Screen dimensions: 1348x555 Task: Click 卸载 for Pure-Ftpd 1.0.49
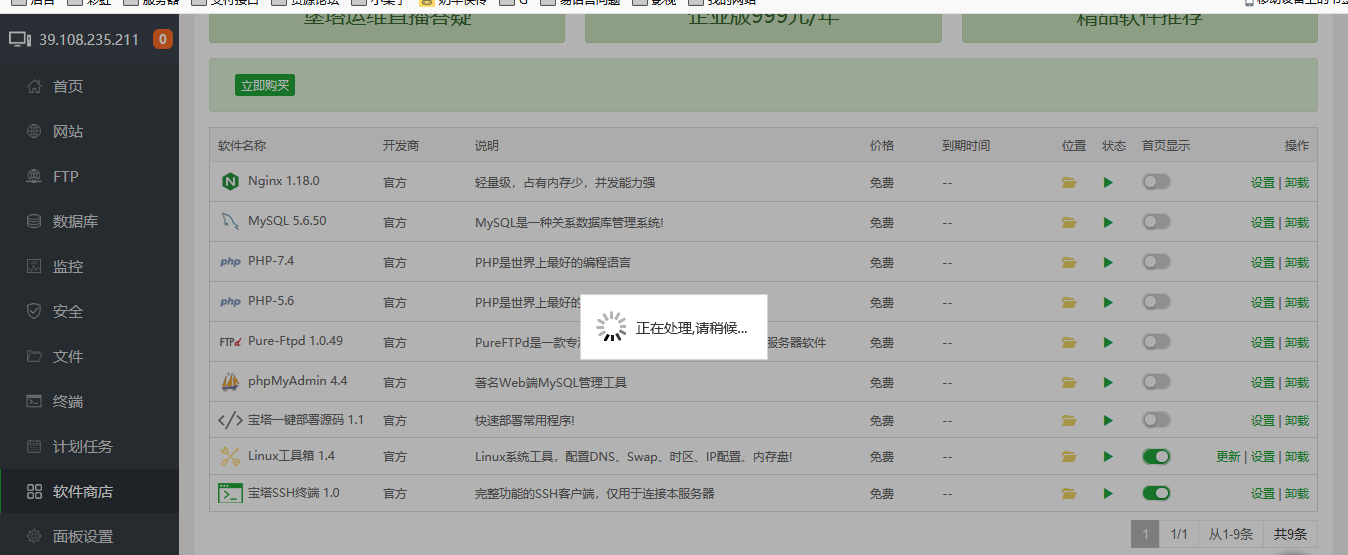1297,343
